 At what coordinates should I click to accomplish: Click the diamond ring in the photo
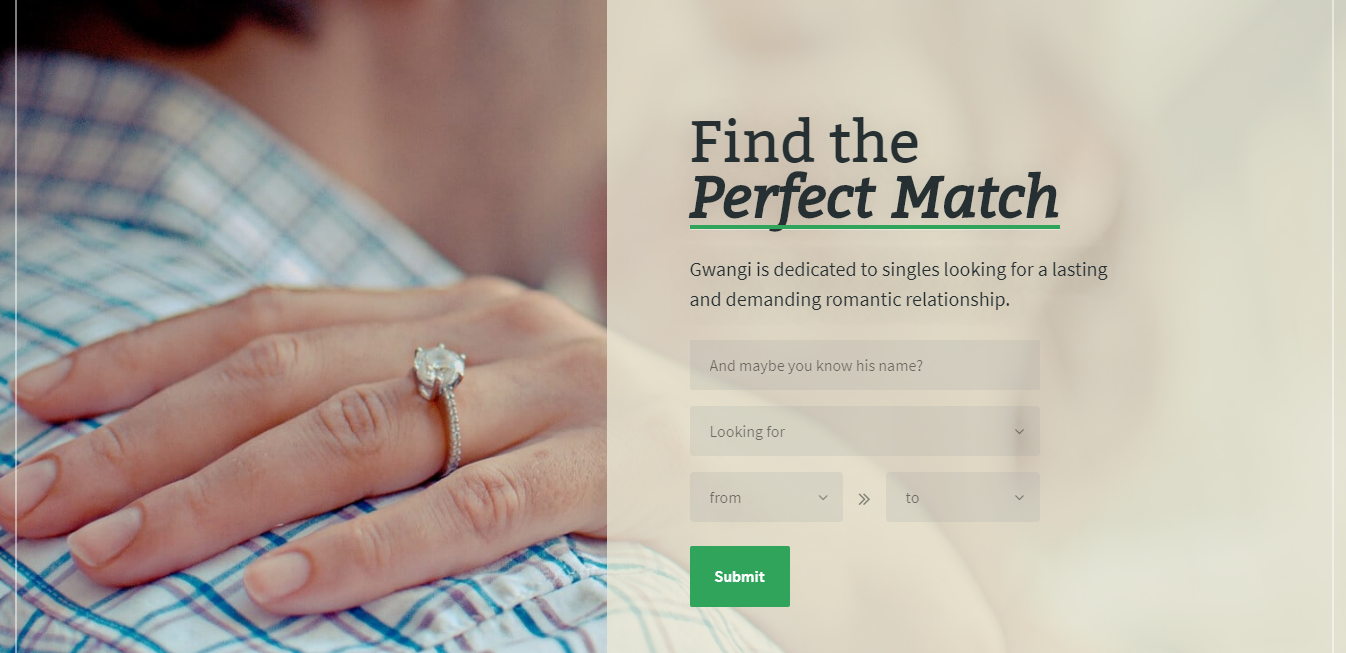tap(442, 368)
